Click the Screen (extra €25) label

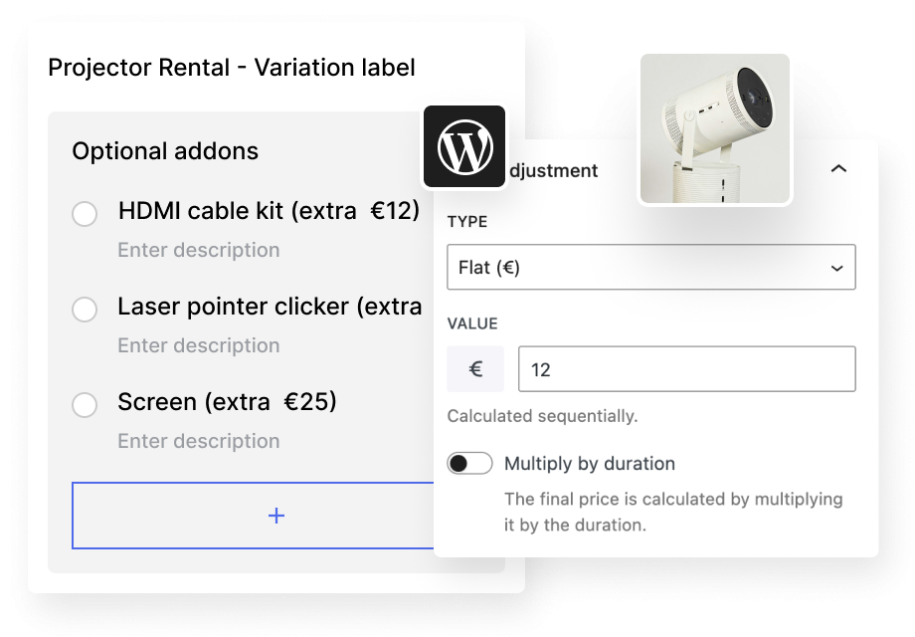(x=227, y=402)
